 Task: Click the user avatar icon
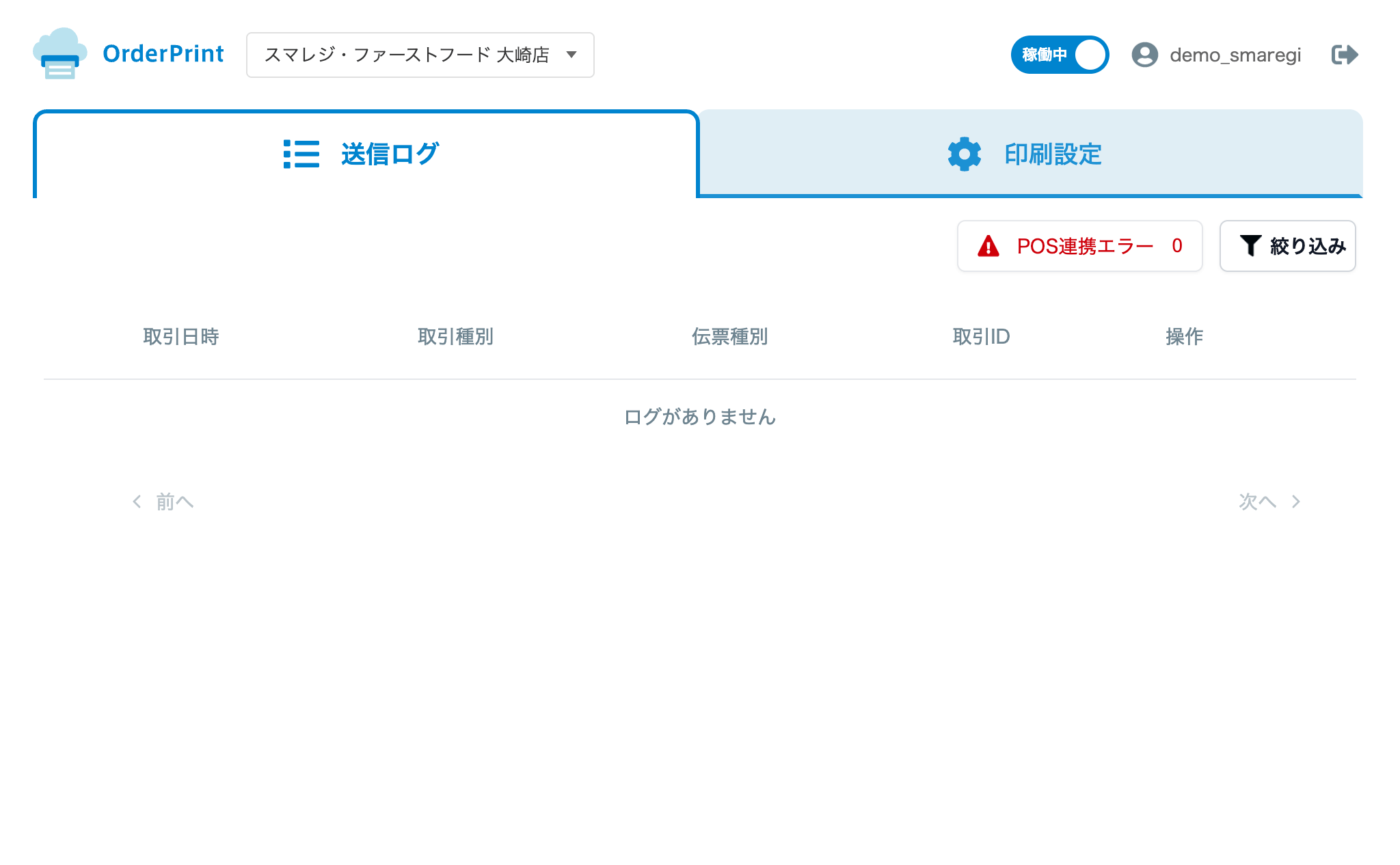(x=1144, y=55)
